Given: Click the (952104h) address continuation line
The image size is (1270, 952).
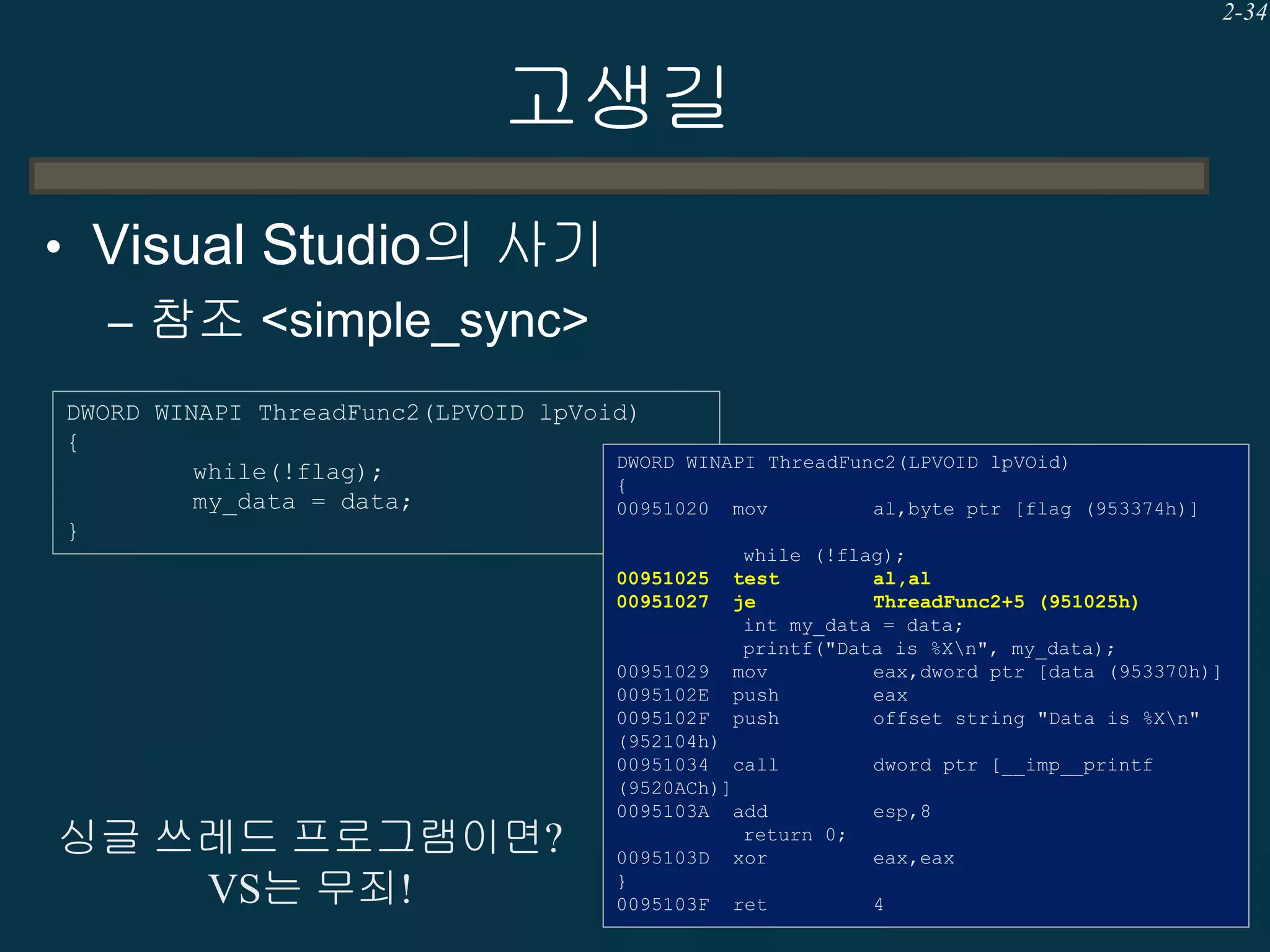Looking at the screenshot, I should (668, 742).
